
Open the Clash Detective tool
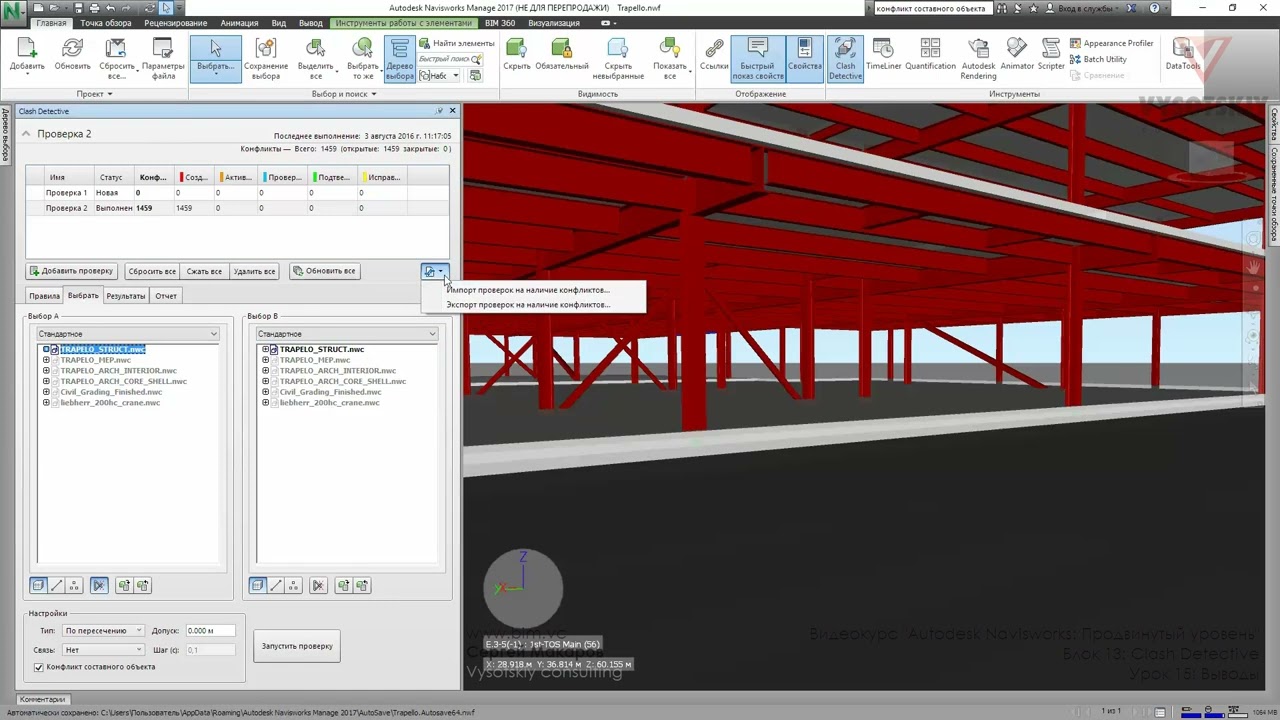point(845,58)
